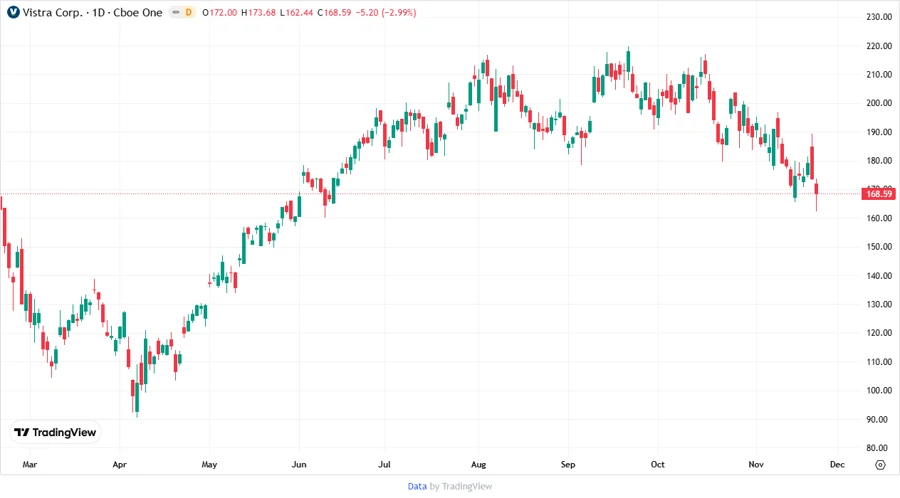Click the 180.00 price axis label
This screenshot has width=900, height=498.
pos(879,161)
